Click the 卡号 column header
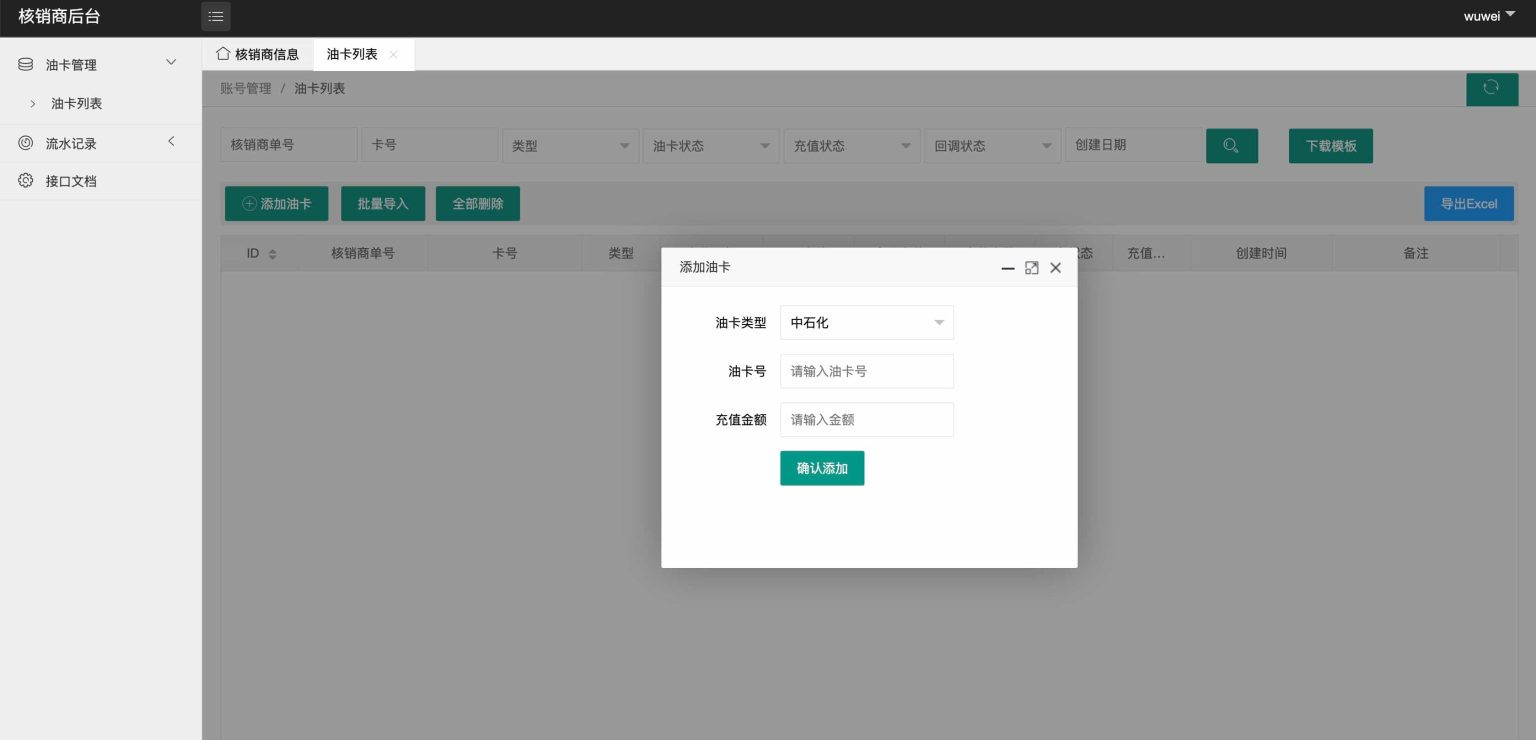Viewport: 1536px width, 740px height. (x=505, y=254)
